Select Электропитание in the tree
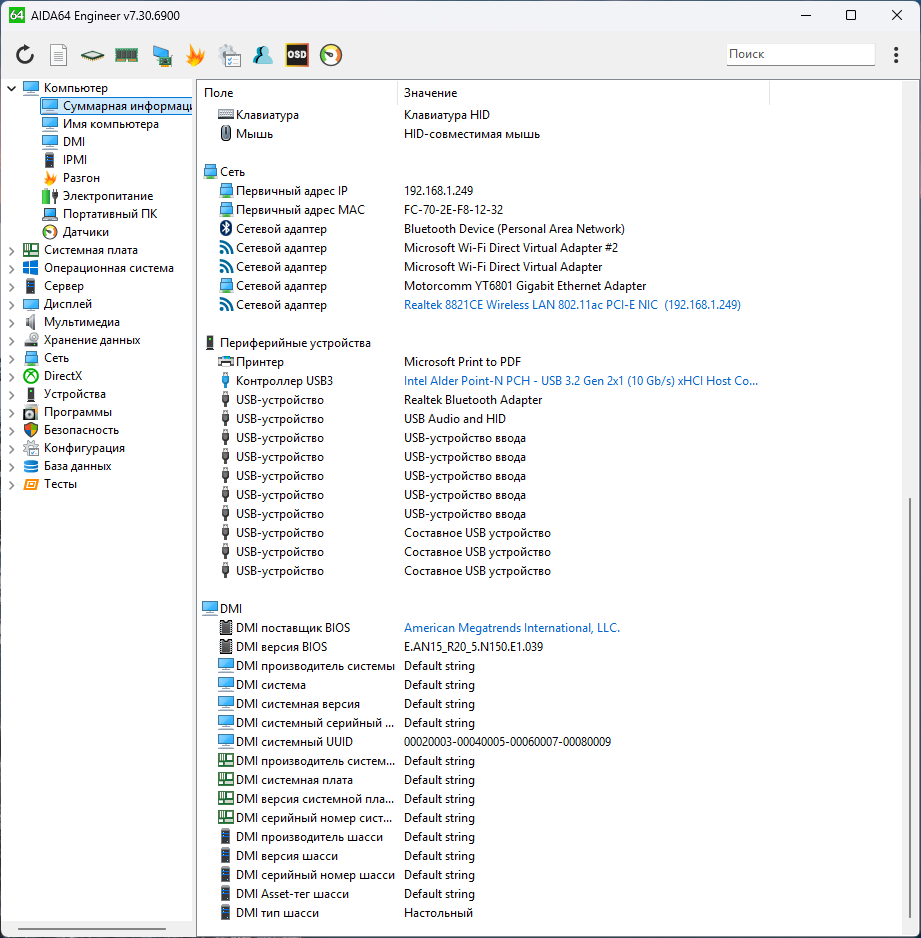The width and height of the screenshot is (921, 938). (x=108, y=196)
